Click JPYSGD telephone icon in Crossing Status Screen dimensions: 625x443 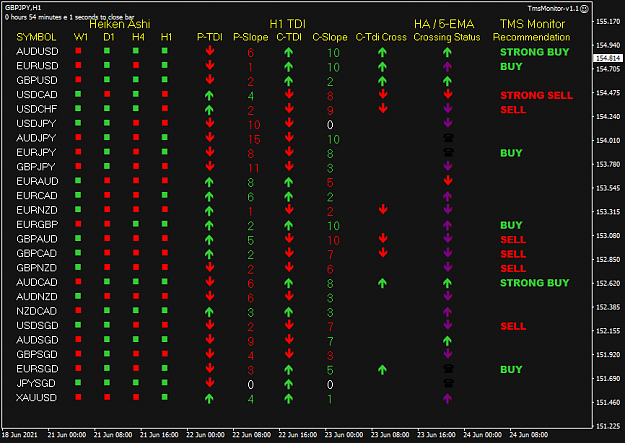(x=448, y=383)
